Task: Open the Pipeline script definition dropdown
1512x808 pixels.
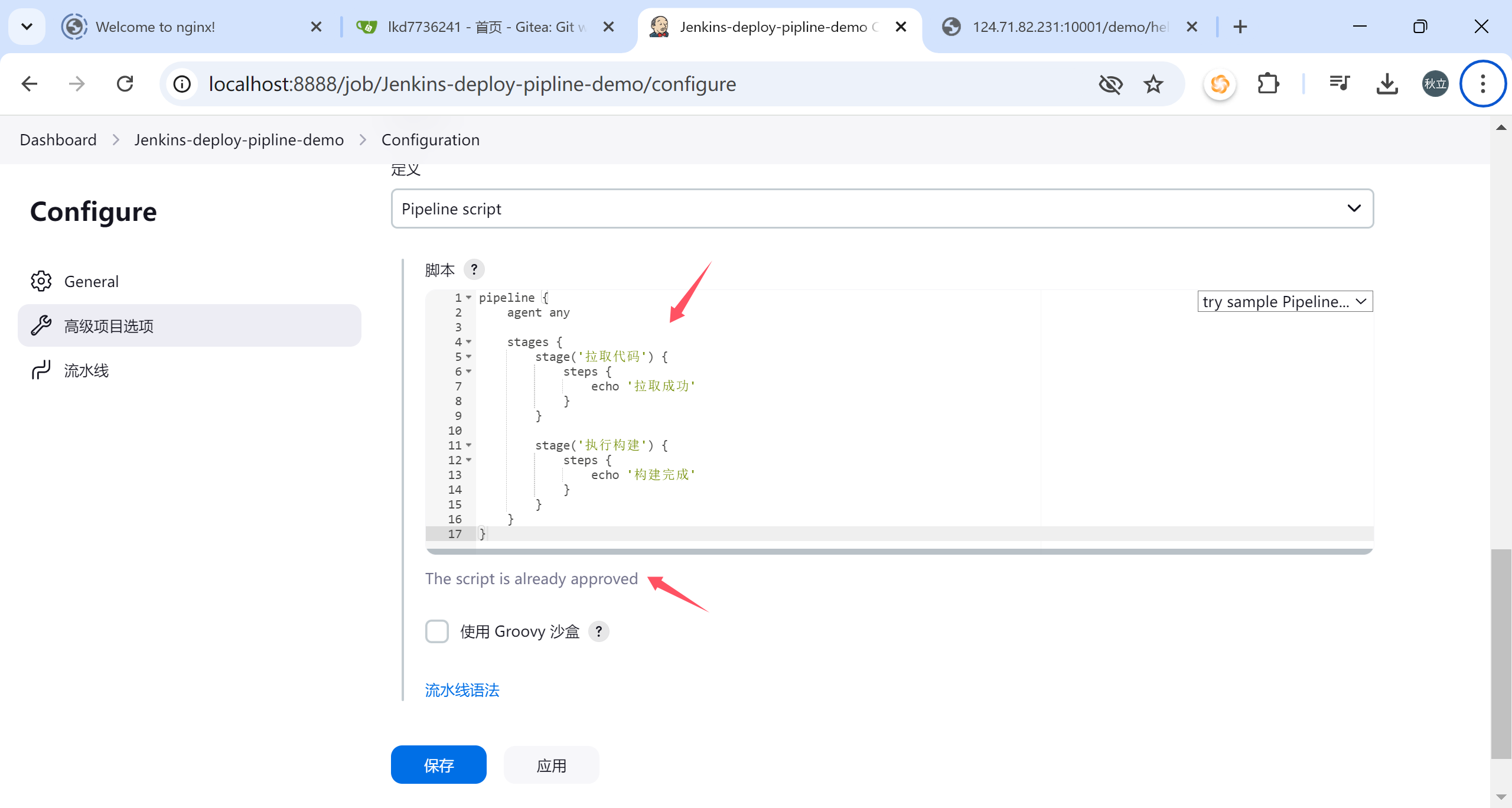Action: click(x=882, y=208)
